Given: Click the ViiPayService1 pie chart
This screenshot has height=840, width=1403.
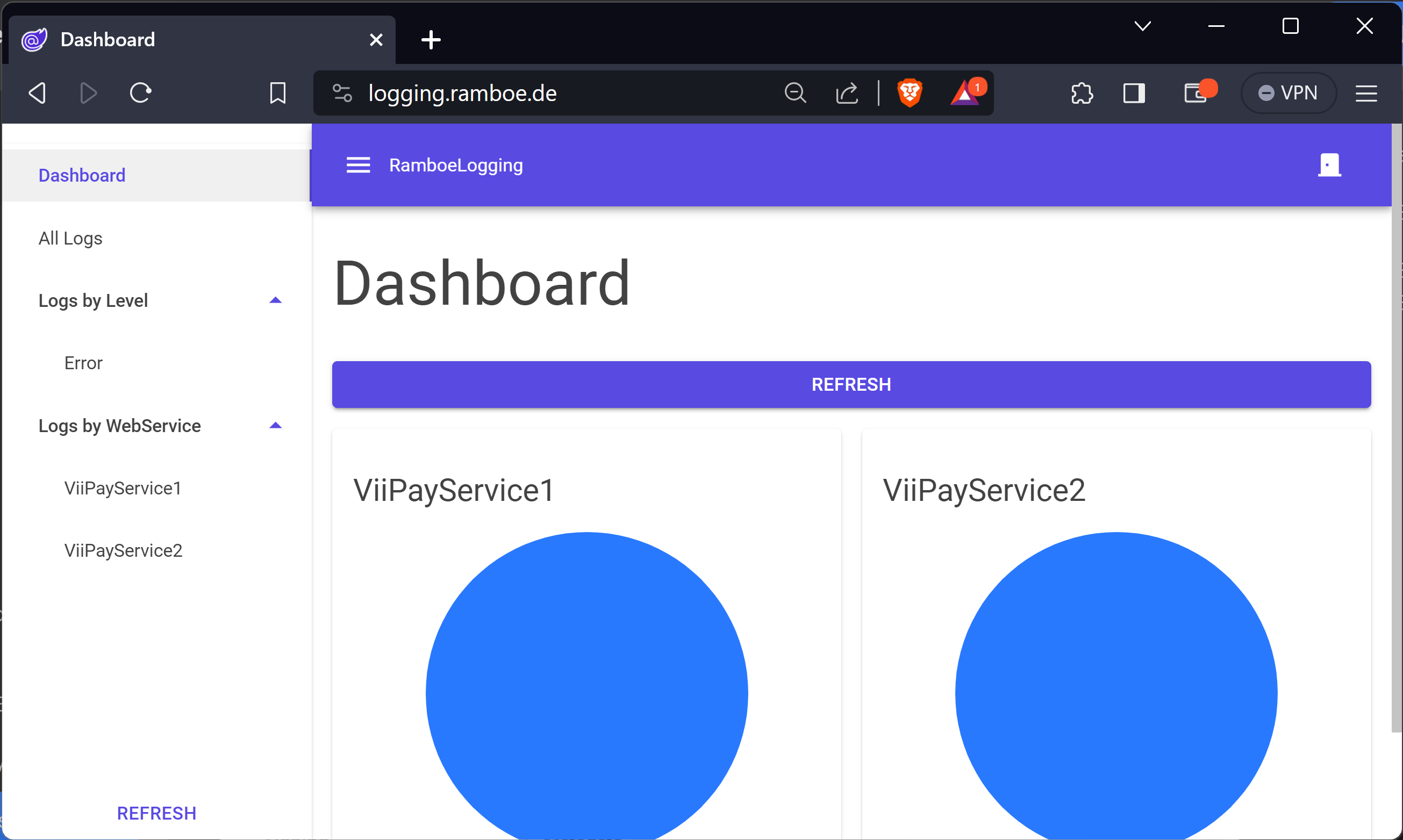Looking at the screenshot, I should 586,686.
